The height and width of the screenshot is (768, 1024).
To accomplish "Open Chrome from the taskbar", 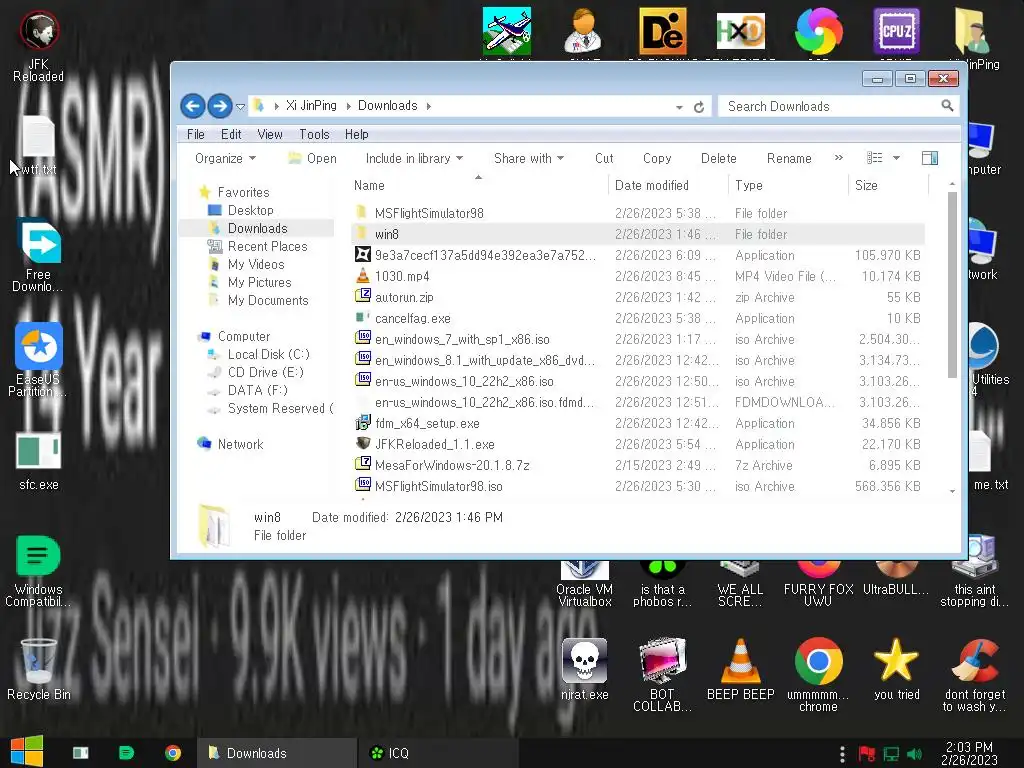I will [x=173, y=753].
